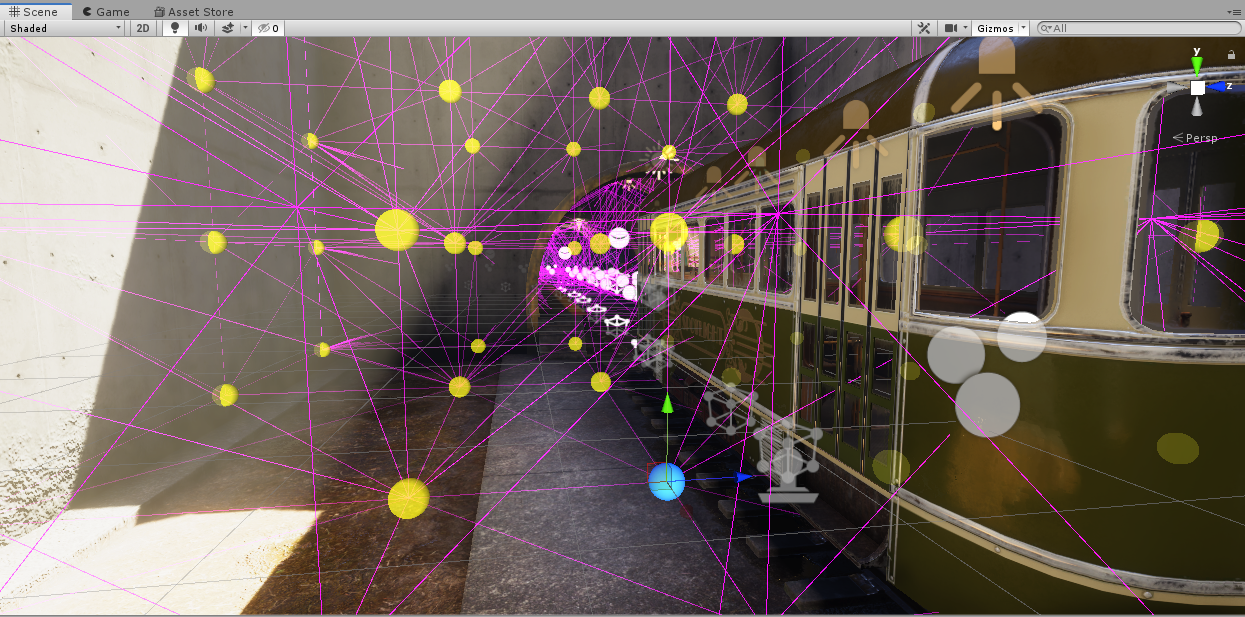Open the component tools wrench icon

[x=925, y=28]
